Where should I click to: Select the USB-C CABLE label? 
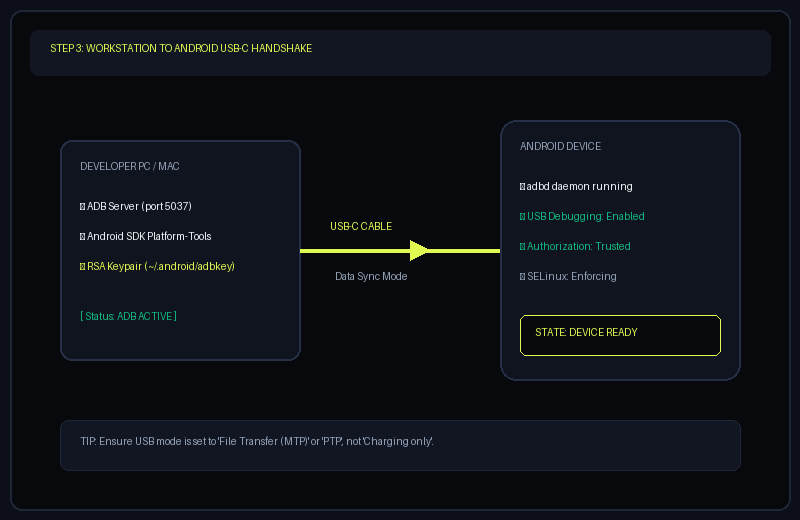click(x=361, y=227)
